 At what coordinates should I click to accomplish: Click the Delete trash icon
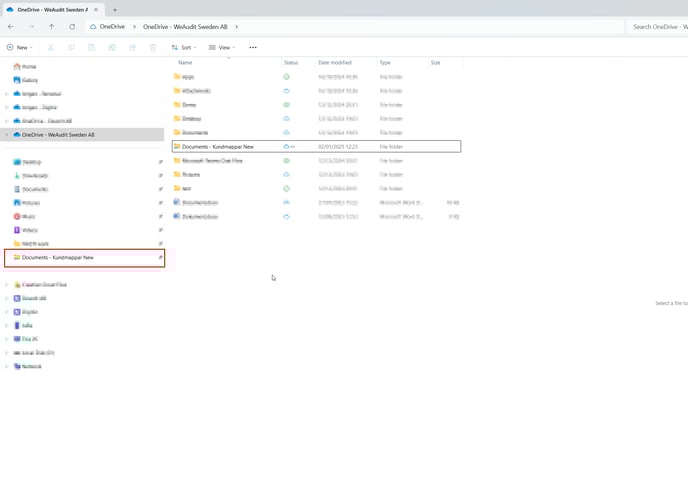[153, 47]
